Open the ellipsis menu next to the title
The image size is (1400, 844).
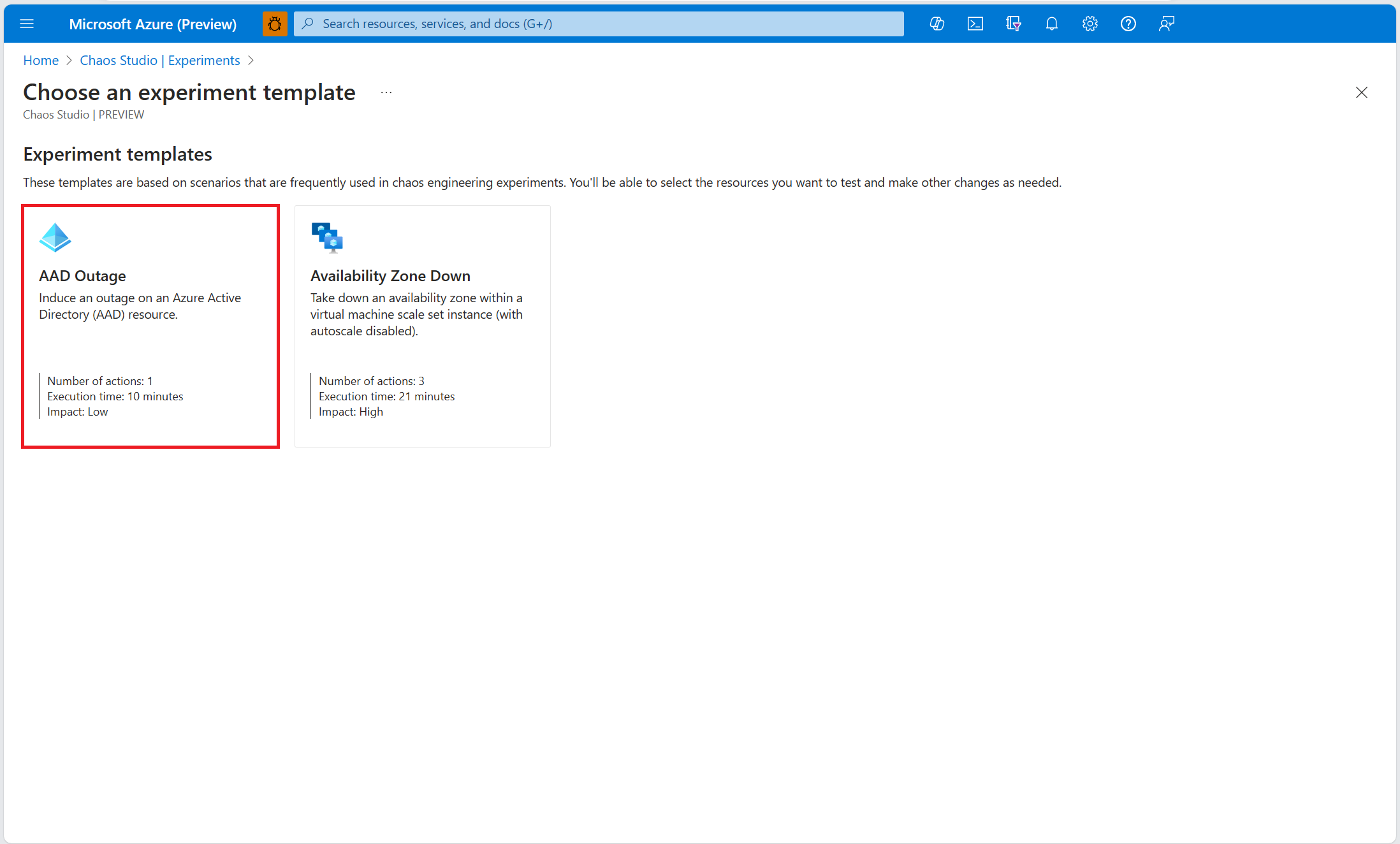[x=386, y=92]
